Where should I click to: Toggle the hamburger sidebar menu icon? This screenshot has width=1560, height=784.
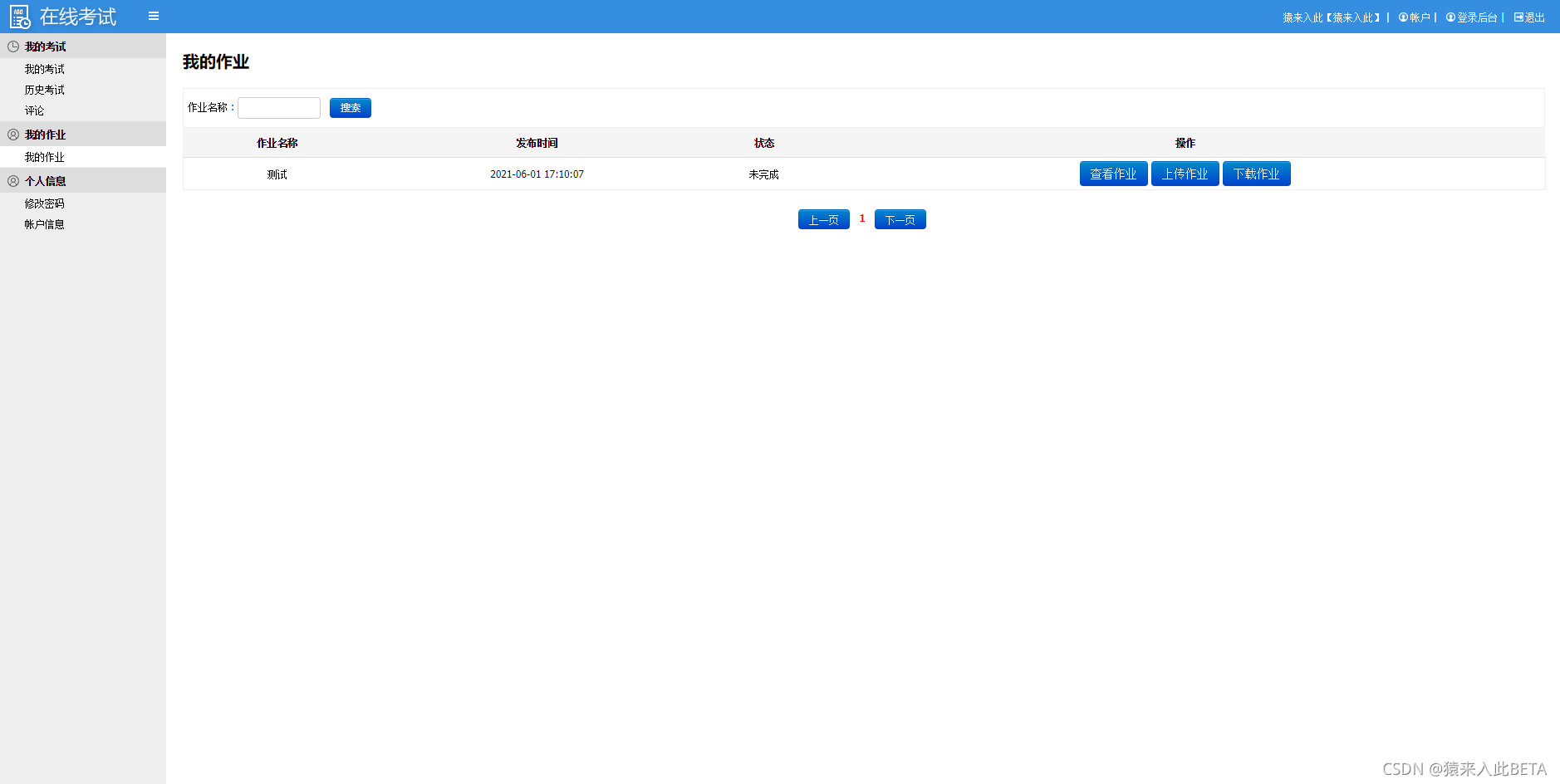[154, 16]
